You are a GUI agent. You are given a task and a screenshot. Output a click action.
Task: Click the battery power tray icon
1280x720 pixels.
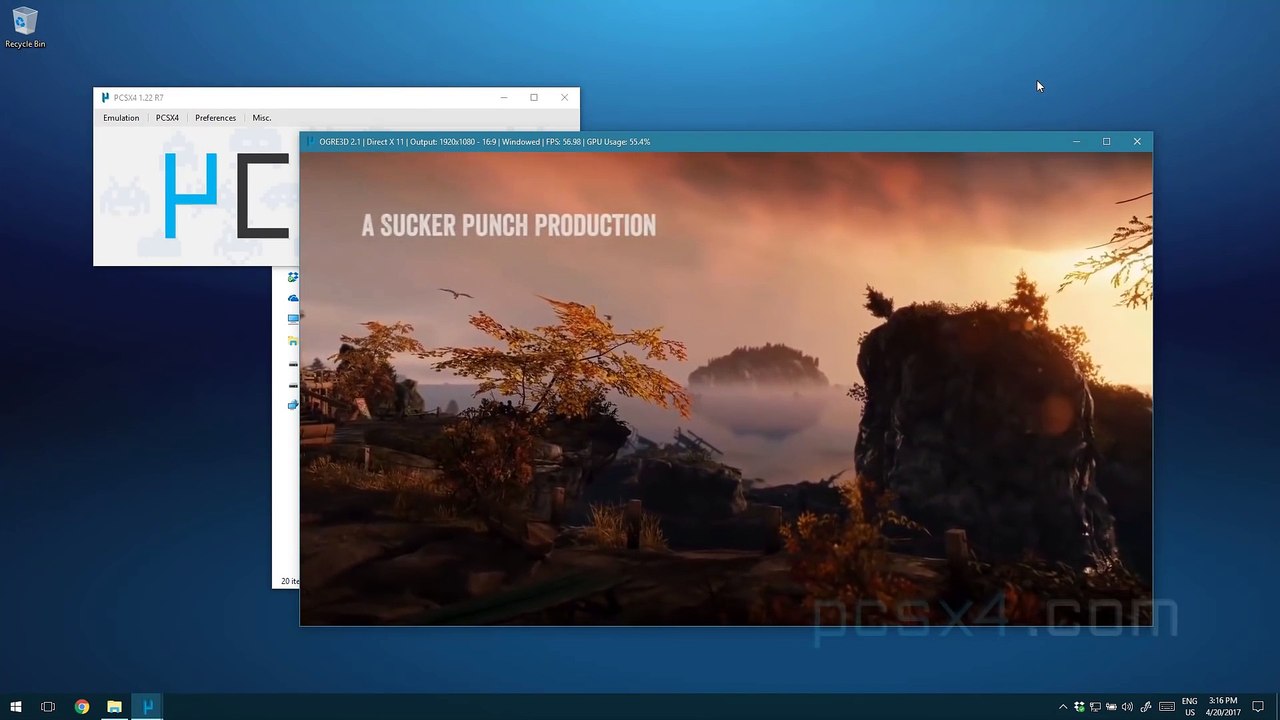point(1111,707)
